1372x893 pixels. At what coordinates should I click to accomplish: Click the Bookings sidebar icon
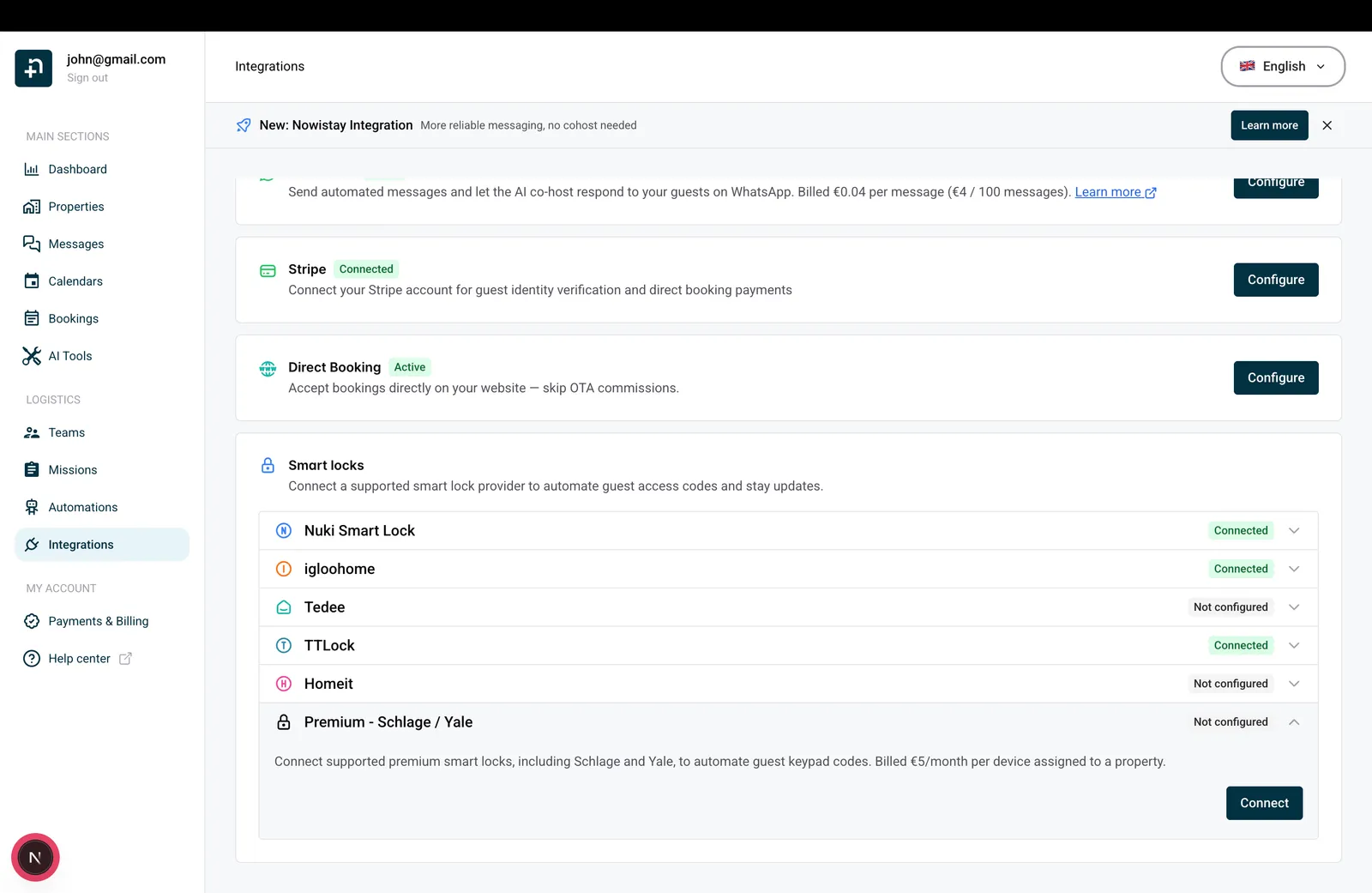pyautogui.click(x=32, y=318)
